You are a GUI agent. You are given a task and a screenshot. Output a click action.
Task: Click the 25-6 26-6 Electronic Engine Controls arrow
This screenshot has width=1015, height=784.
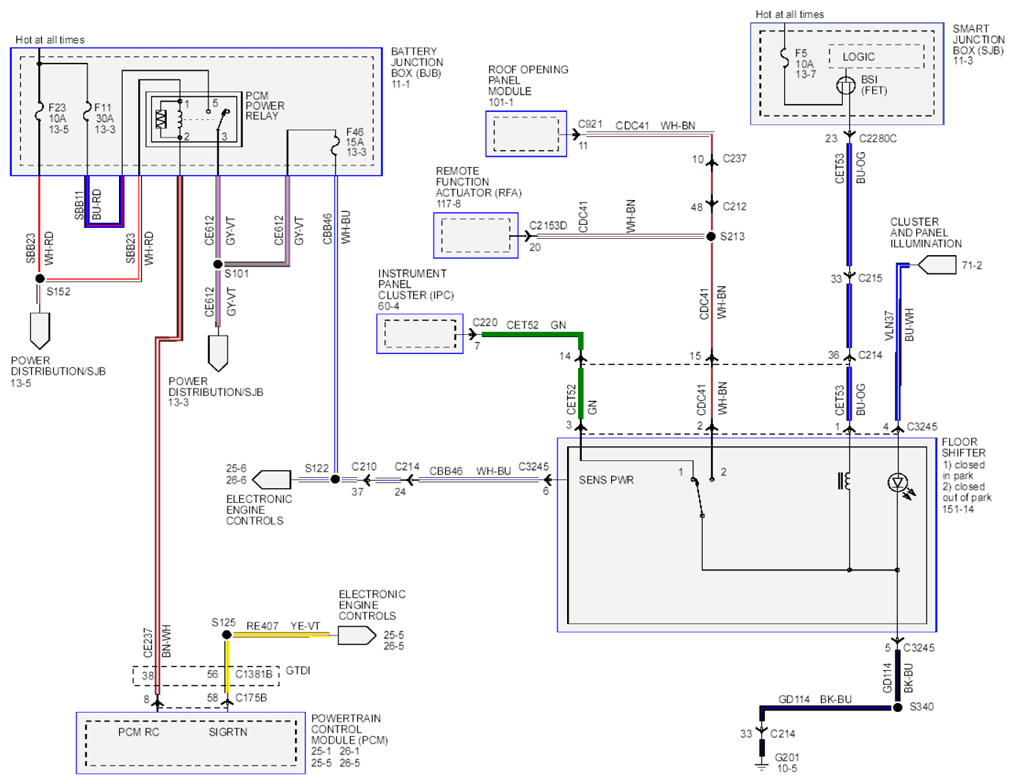[x=271, y=480]
